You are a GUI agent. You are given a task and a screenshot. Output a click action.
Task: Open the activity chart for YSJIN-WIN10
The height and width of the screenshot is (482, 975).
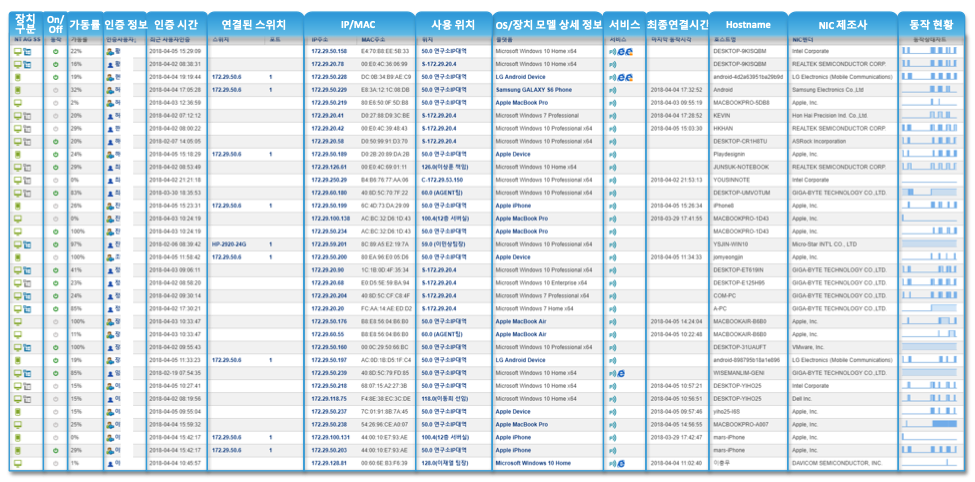pyautogui.click(x=929, y=244)
